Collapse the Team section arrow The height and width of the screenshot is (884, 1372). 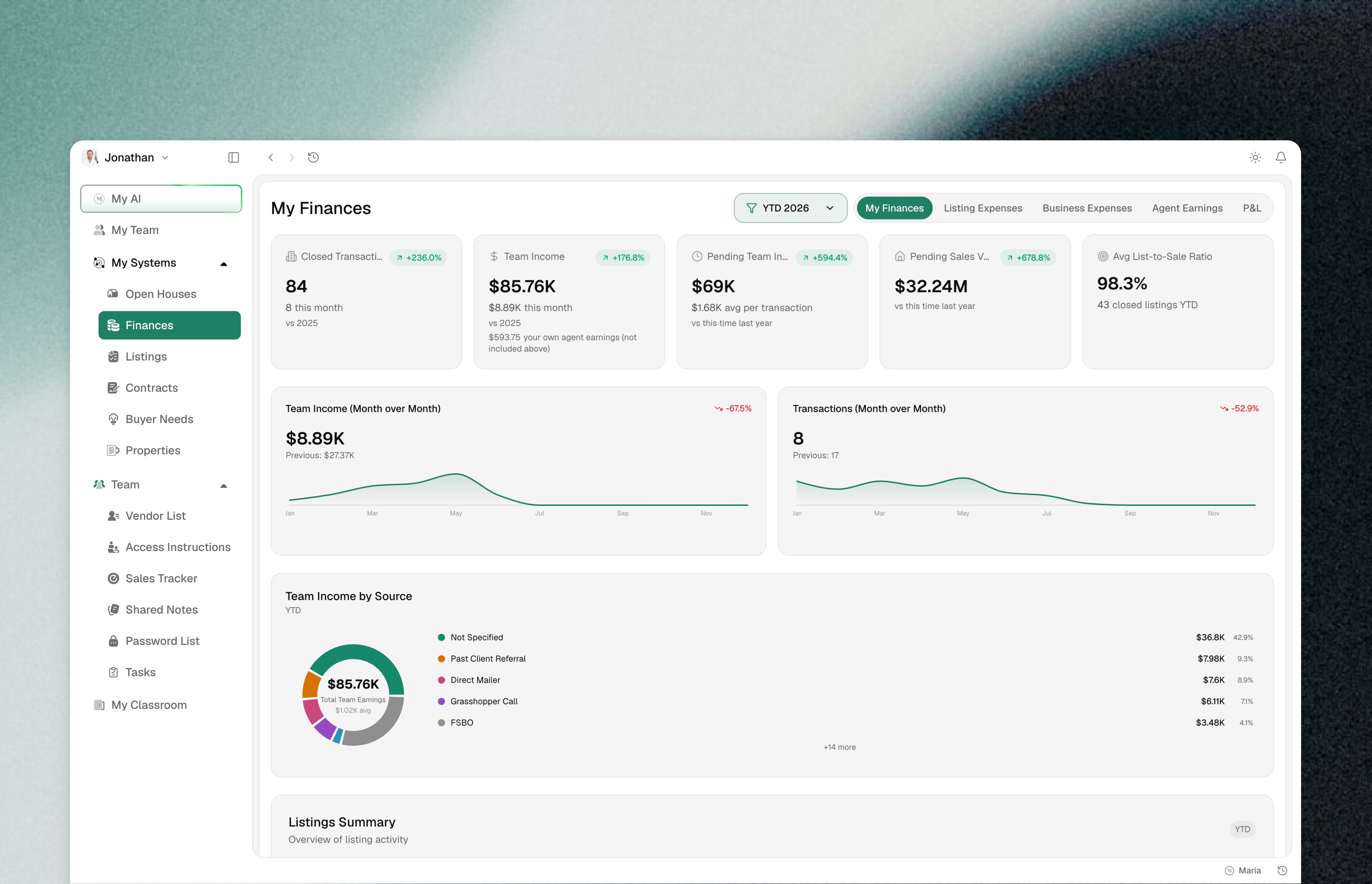[224, 486]
